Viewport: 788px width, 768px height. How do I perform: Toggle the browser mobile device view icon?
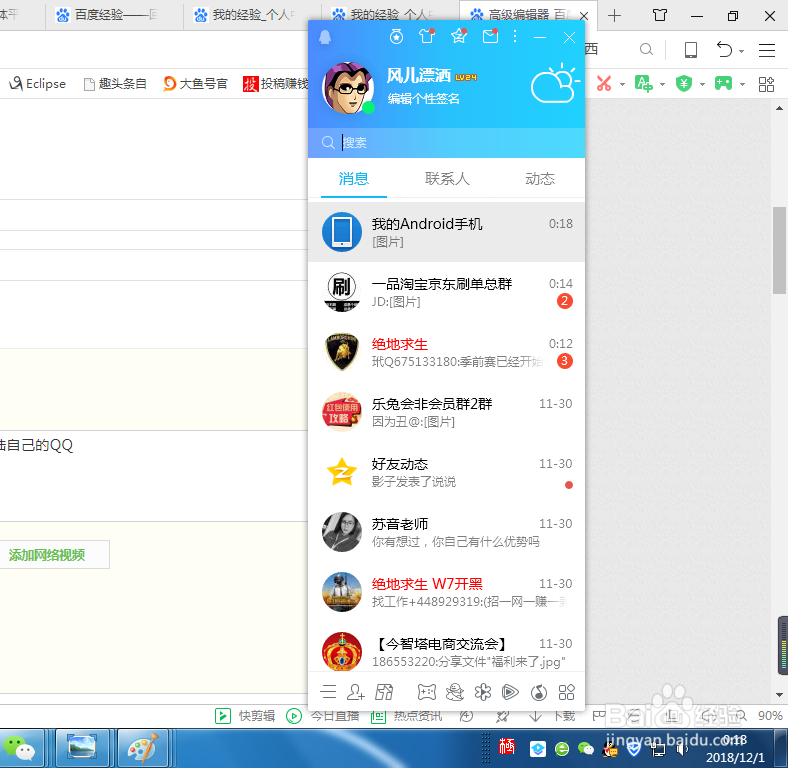(x=691, y=49)
